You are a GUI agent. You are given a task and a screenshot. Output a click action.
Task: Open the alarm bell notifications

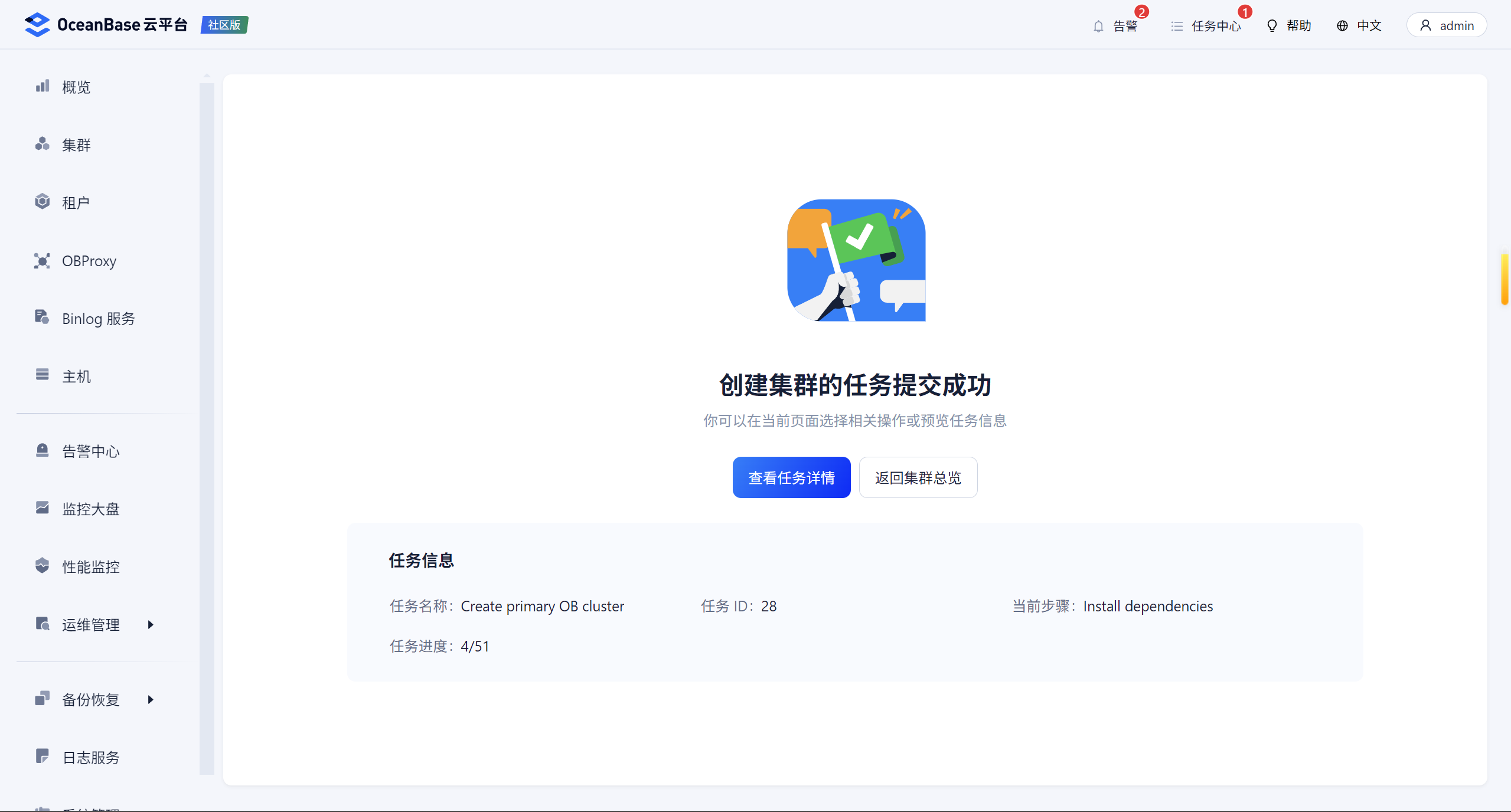[1098, 26]
